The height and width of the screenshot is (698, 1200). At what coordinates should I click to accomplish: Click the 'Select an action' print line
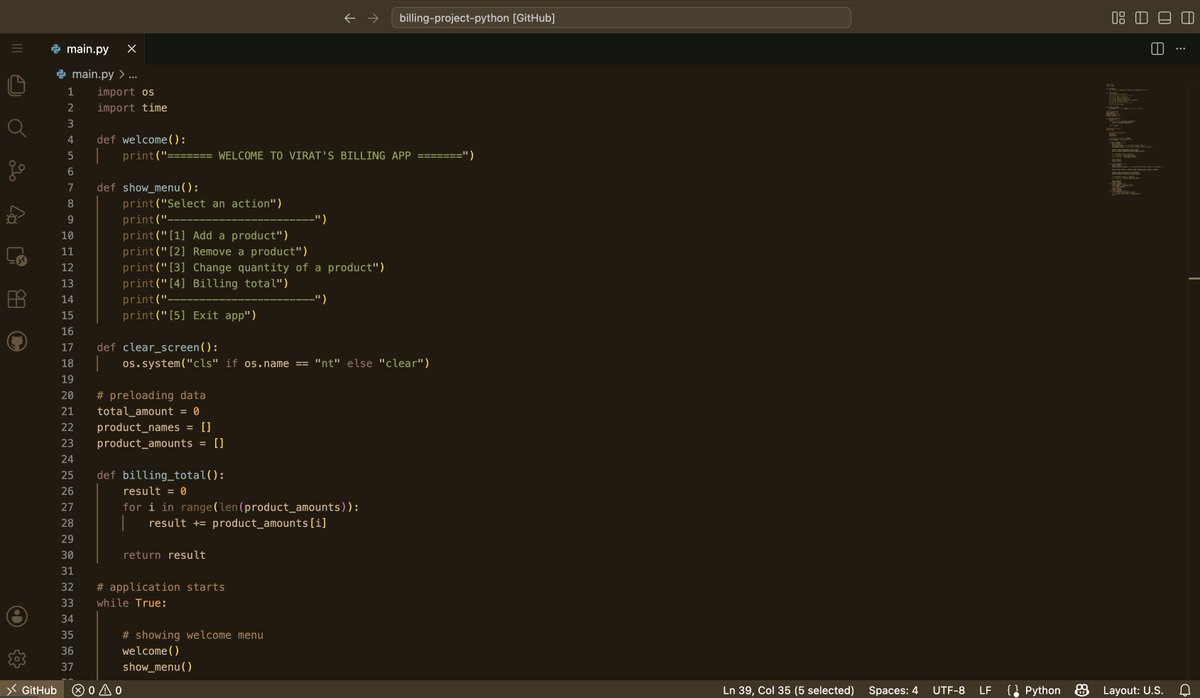tap(203, 203)
